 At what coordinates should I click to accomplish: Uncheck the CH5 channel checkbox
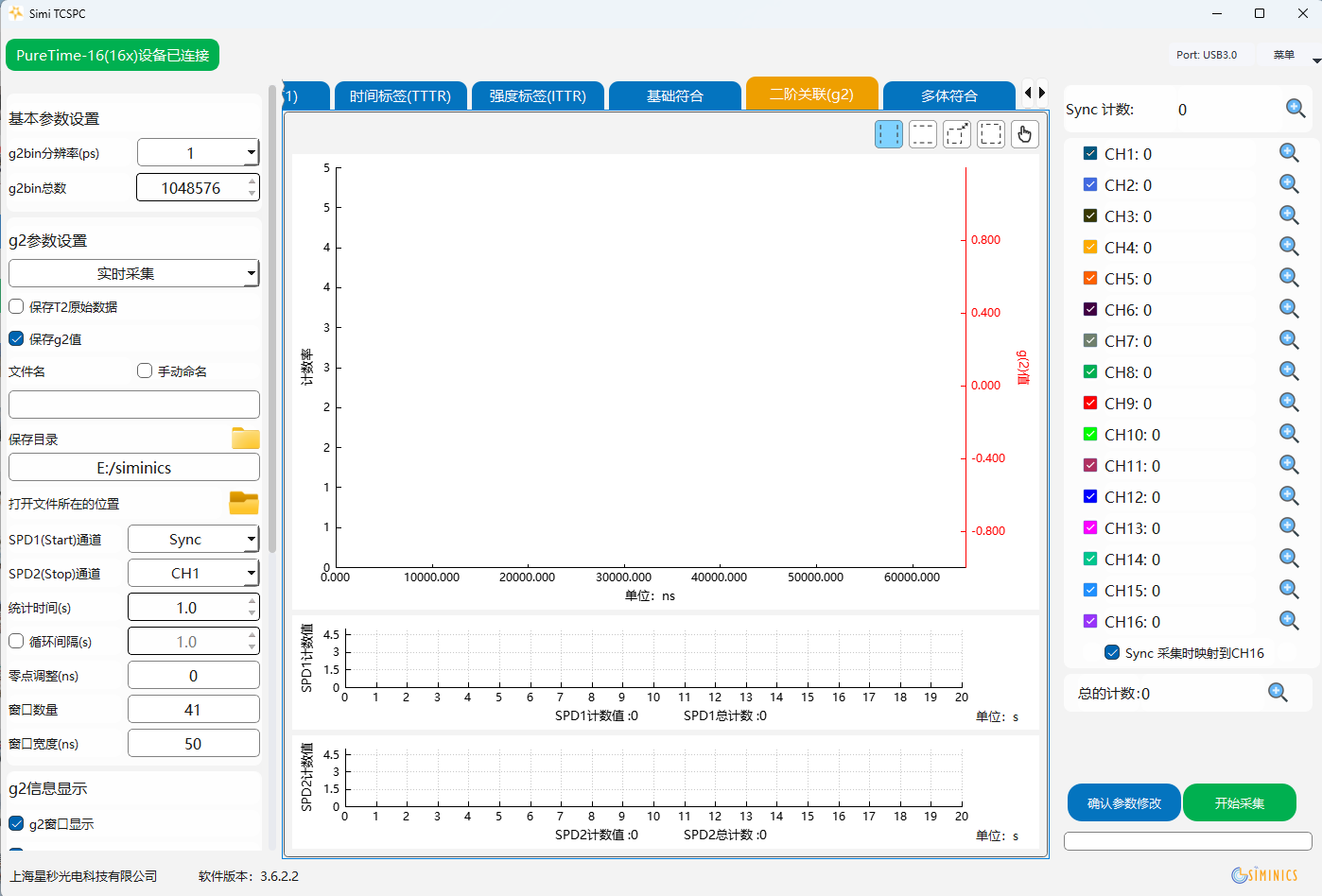point(1090,279)
